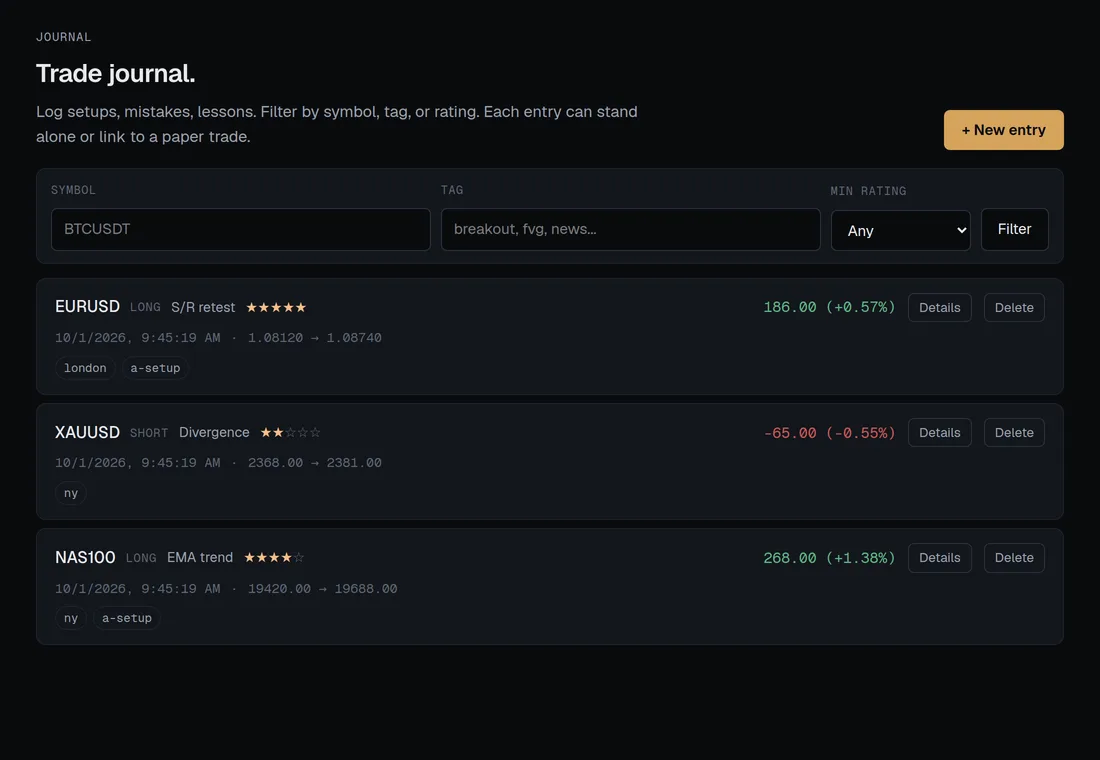
Task: Click the SHORT label on XAUUSD
Action: (149, 433)
